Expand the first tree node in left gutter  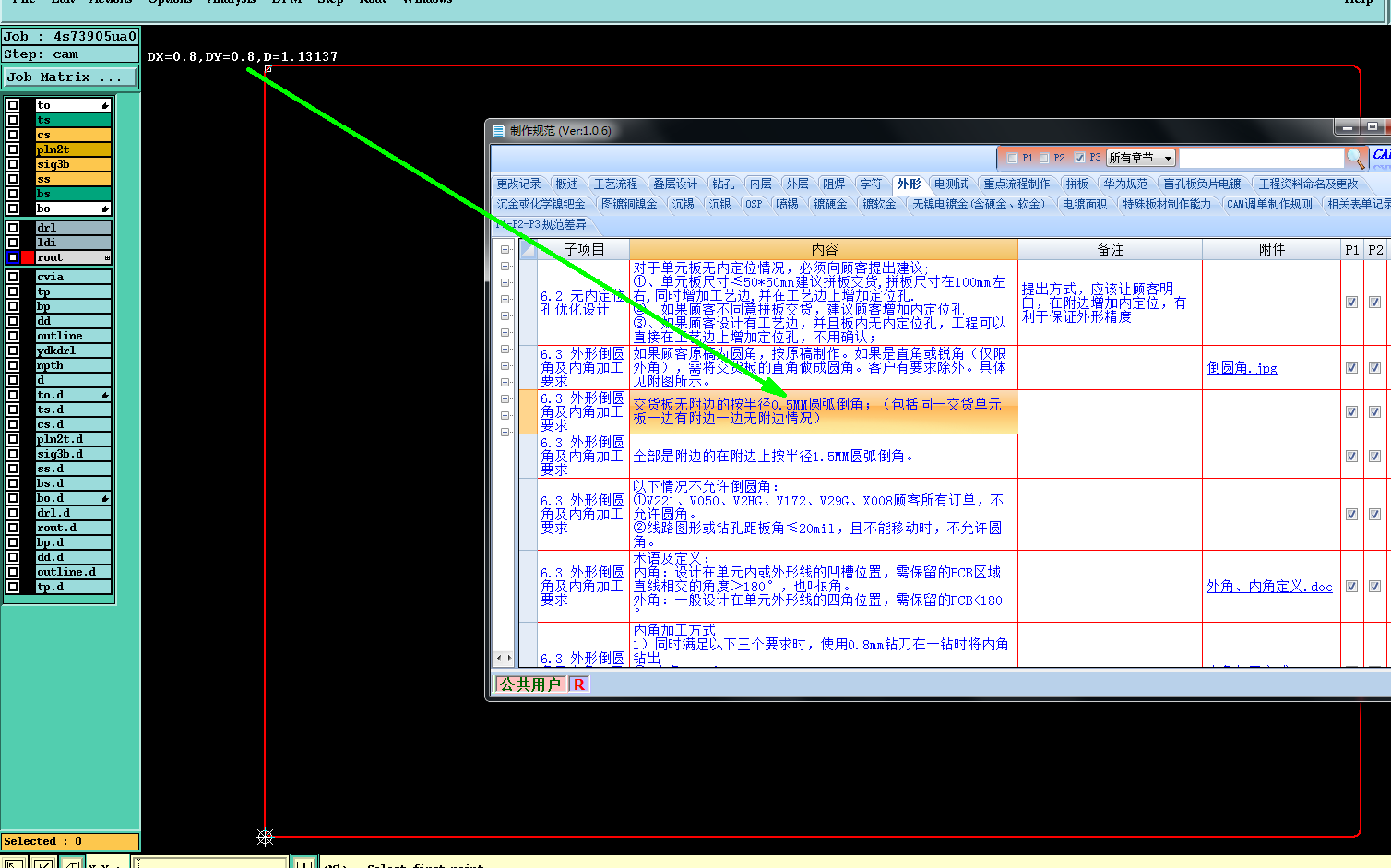click(x=505, y=249)
